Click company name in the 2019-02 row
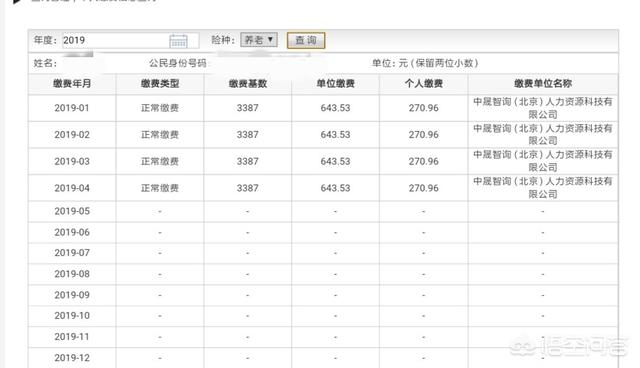This screenshot has width=640, height=368. 543,135
